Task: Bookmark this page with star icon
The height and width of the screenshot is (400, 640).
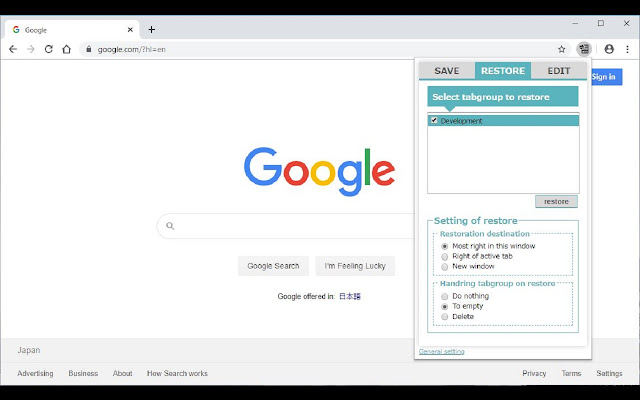Action: 562,49
